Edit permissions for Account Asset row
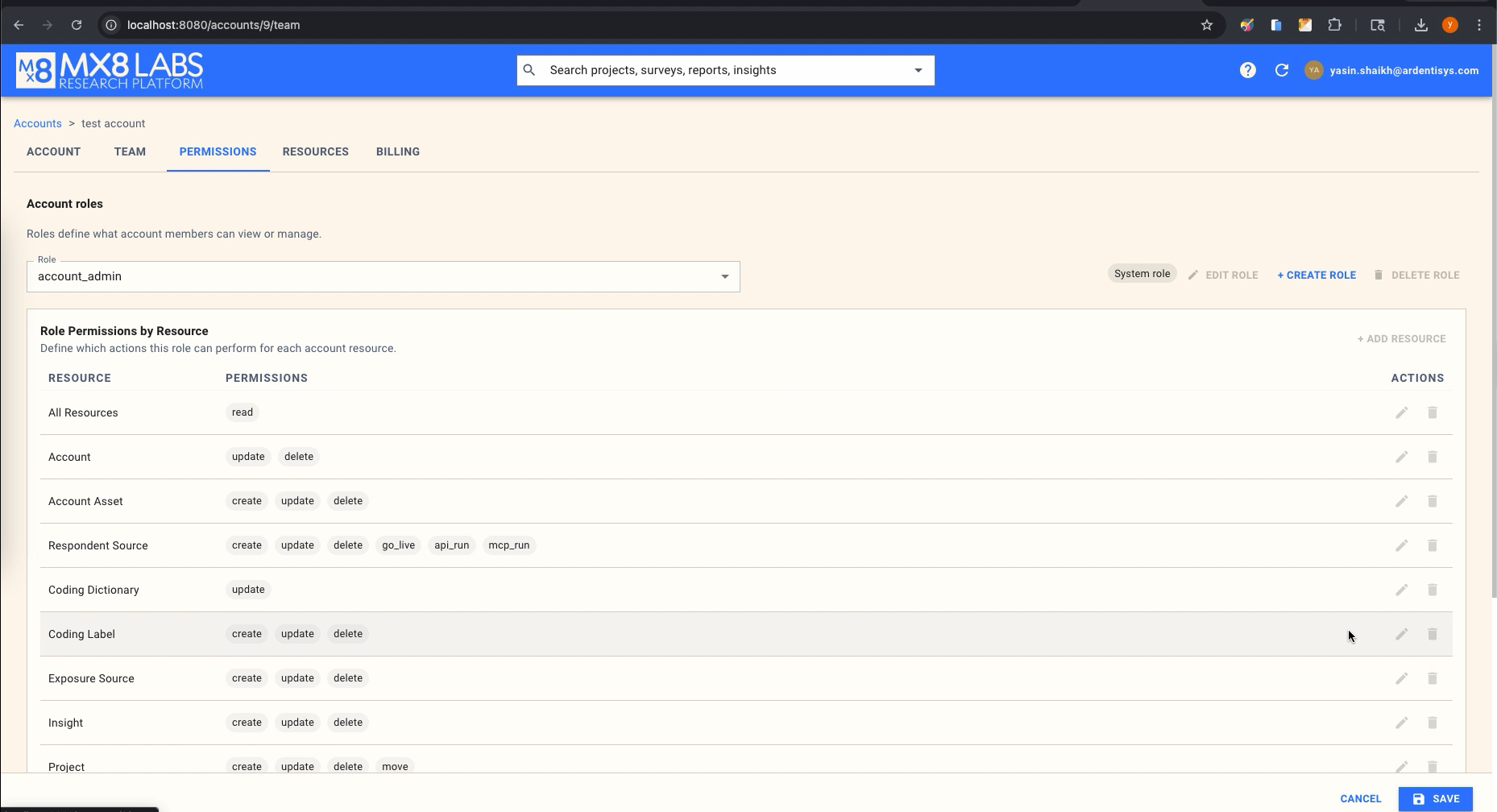The width and height of the screenshot is (1497, 812). 1402,500
